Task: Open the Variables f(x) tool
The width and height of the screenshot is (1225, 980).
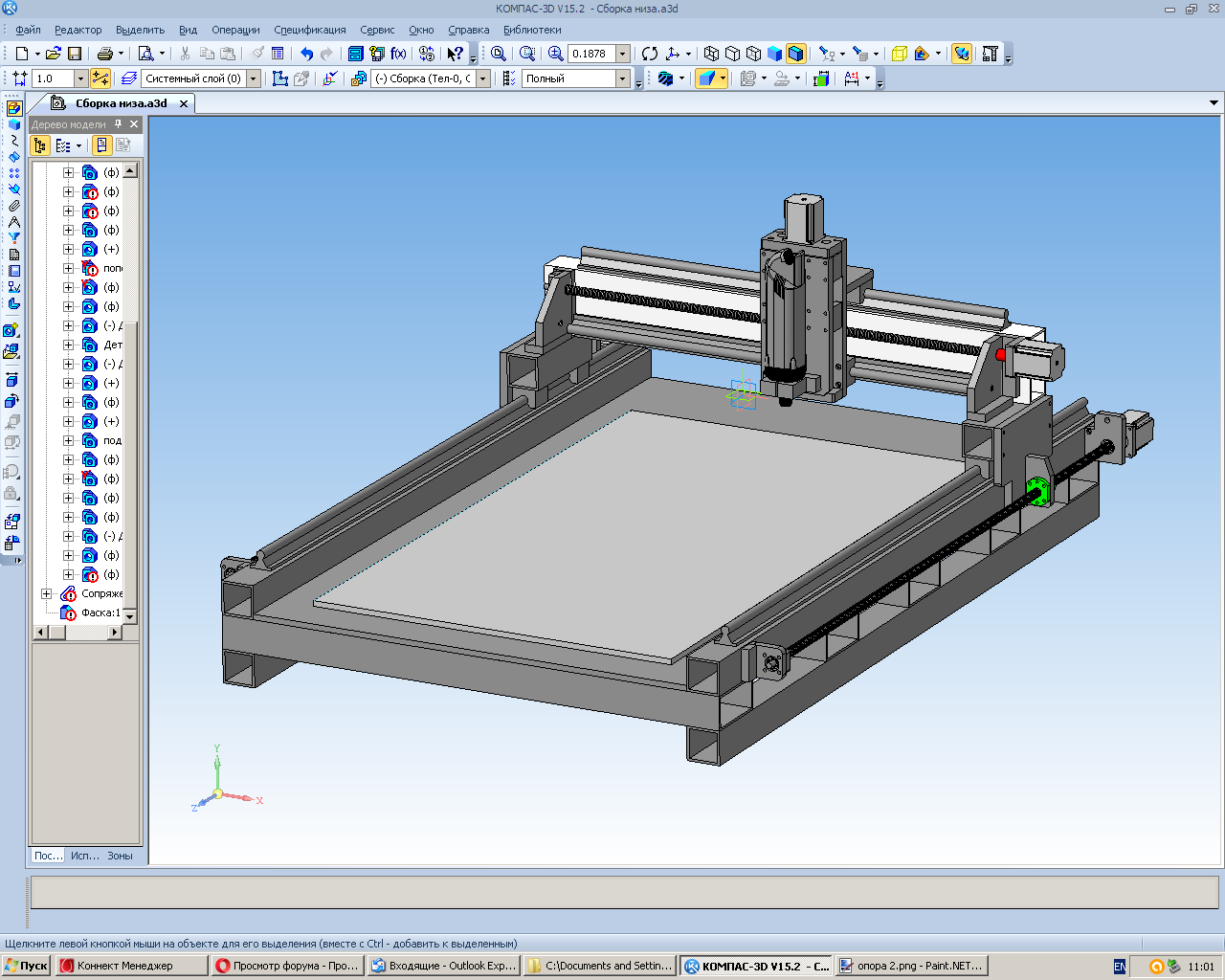Action: [x=398, y=54]
